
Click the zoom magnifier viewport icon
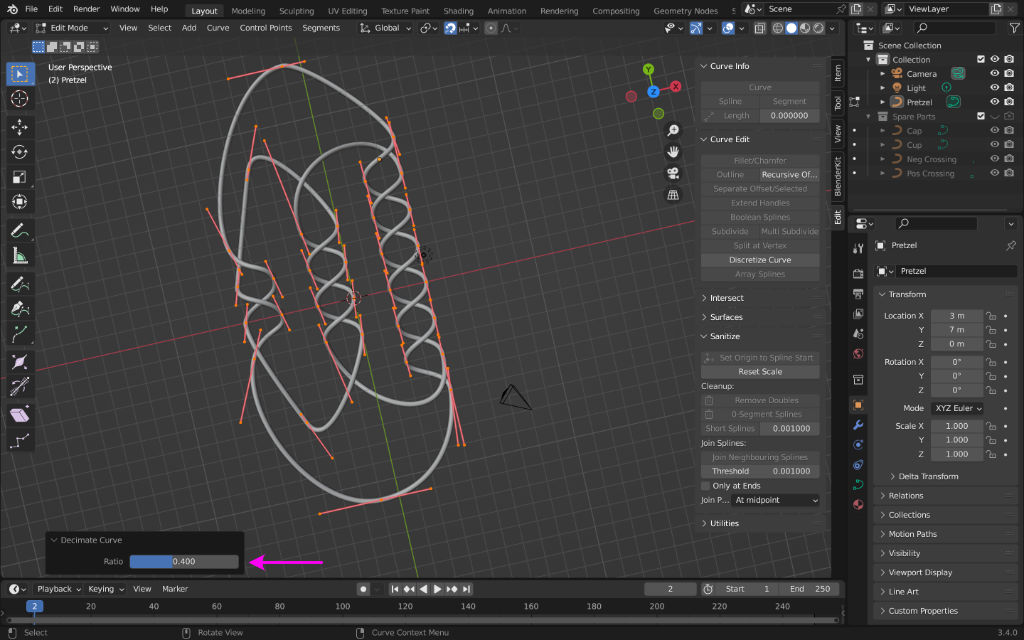point(674,131)
